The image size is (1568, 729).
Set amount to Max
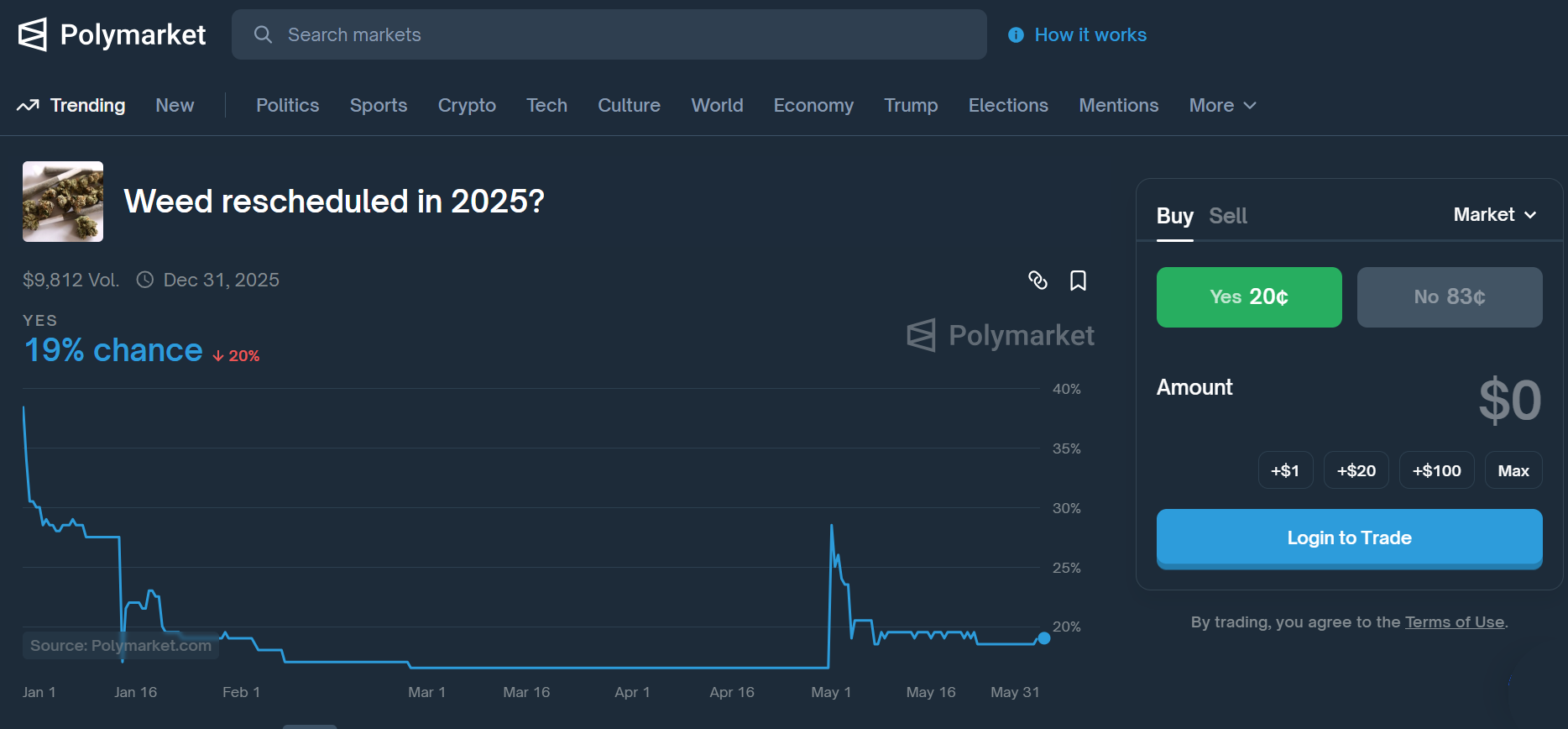coord(1513,470)
